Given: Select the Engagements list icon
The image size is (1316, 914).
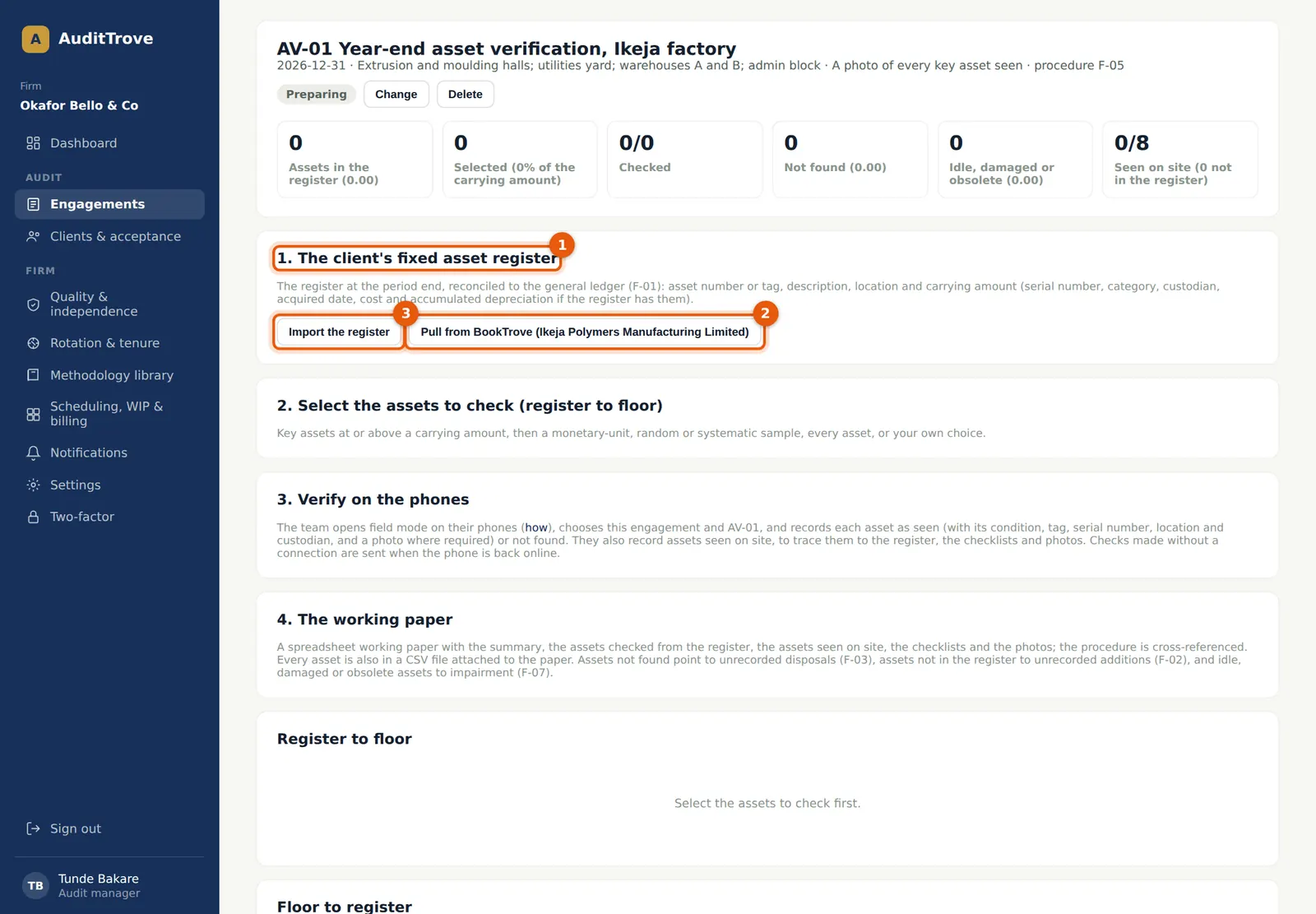Looking at the screenshot, I should point(33,204).
